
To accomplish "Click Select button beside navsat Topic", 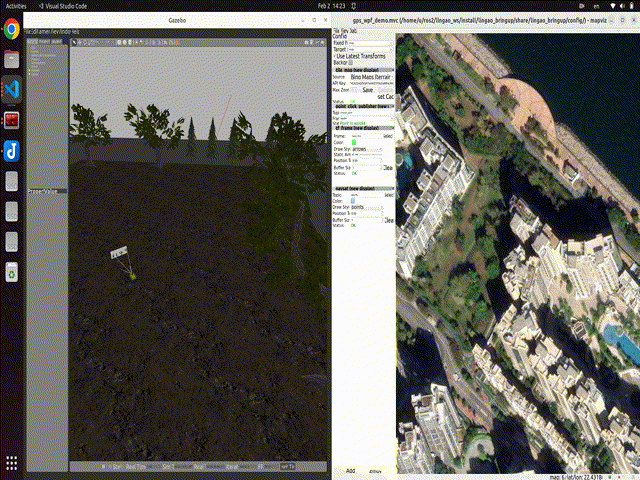I will click(389, 195).
